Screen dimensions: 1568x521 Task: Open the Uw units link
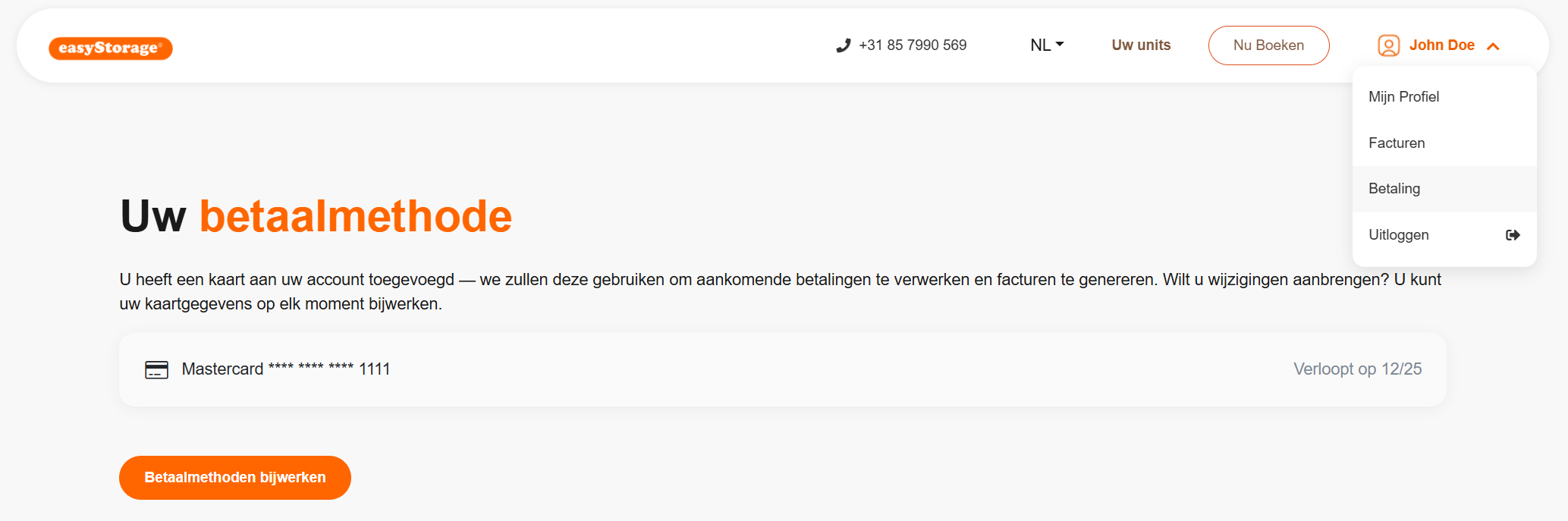point(1141,46)
